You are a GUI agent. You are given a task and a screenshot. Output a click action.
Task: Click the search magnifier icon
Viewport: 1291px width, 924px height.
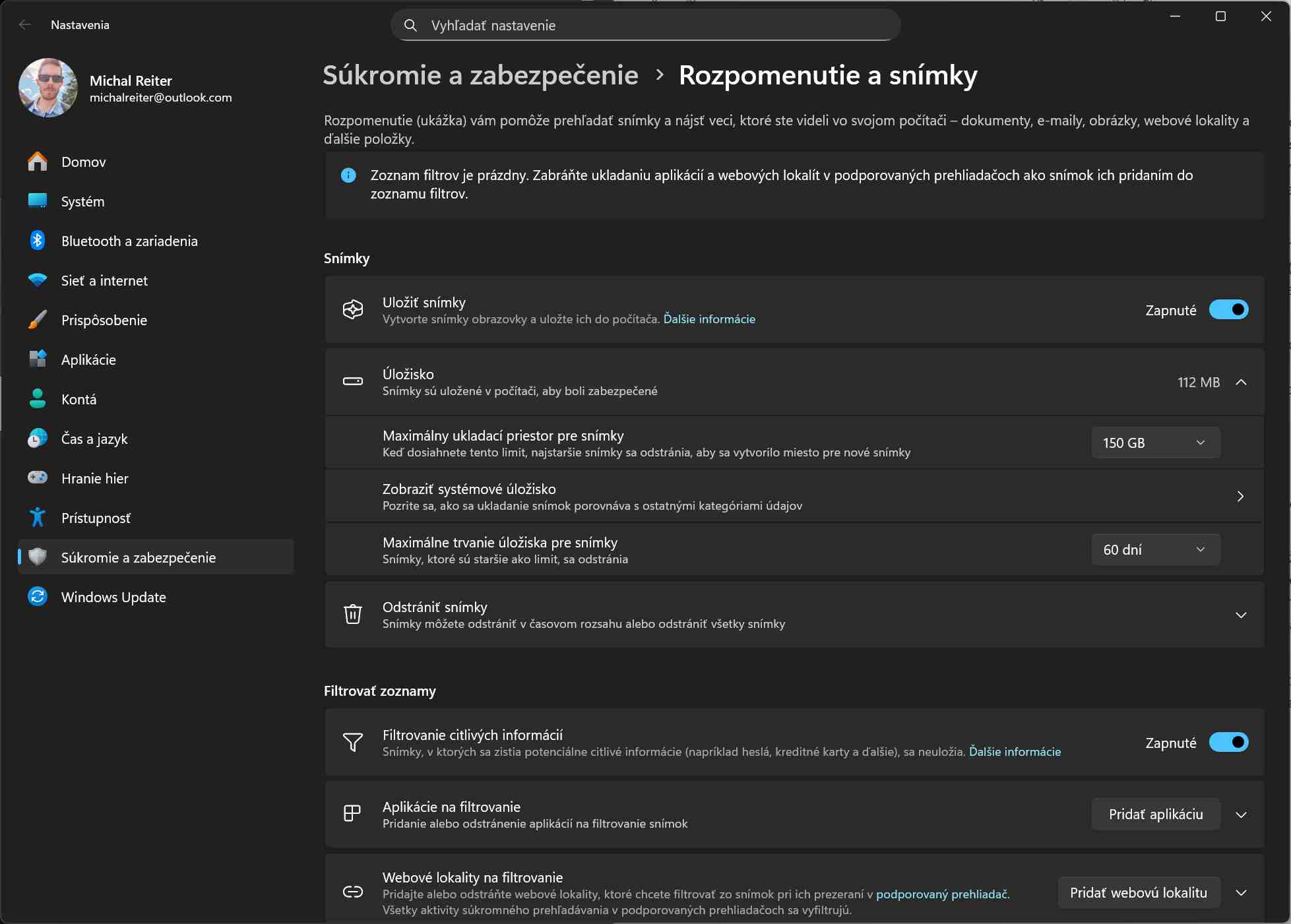pyautogui.click(x=410, y=26)
